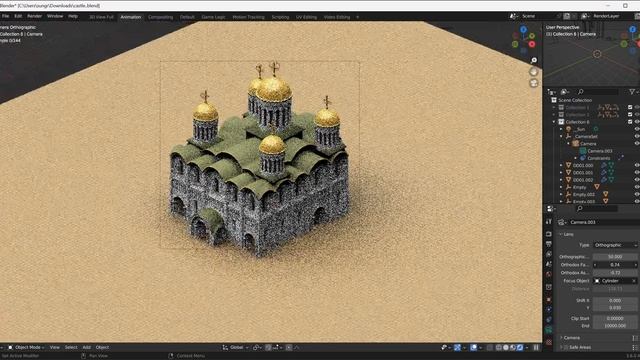Switch to the Motion Tracking workspace tab
The image size is (640, 360).
click(x=248, y=17)
